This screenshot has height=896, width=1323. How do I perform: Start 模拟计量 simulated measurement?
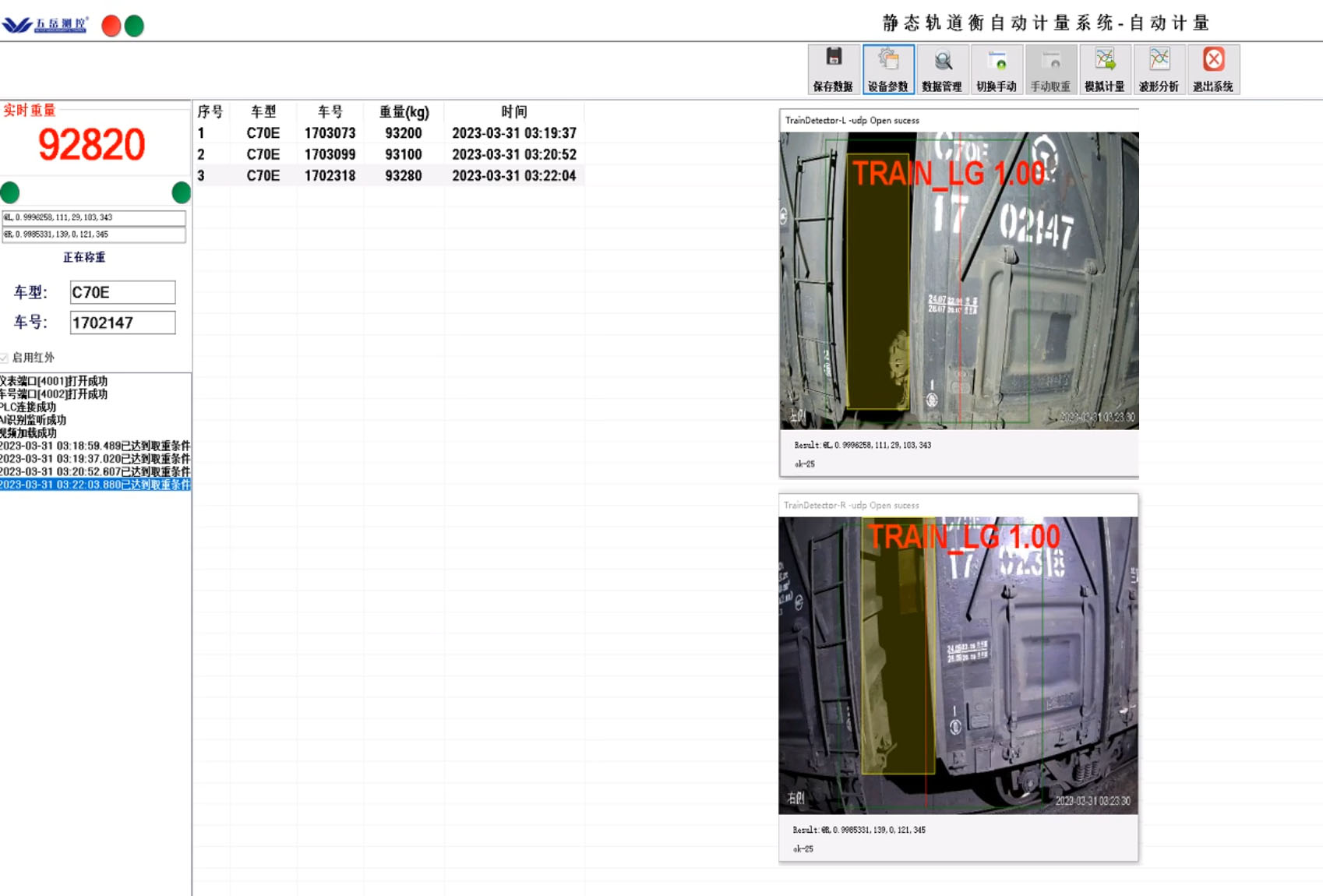point(1104,69)
